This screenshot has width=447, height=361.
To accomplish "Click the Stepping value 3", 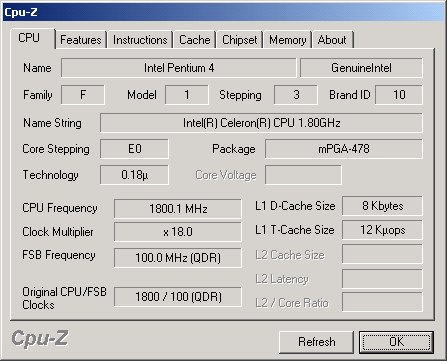I will tap(296, 95).
